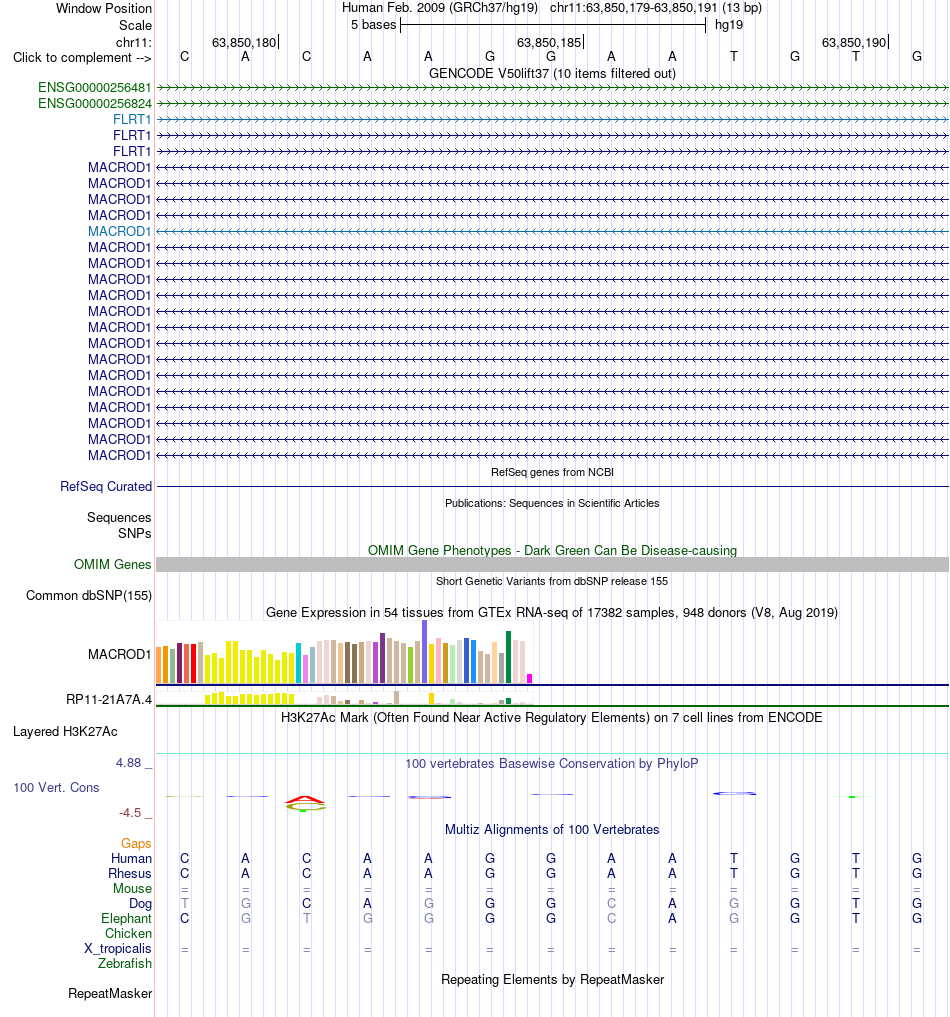The width and height of the screenshot is (950, 1017).
Task: Click the X_tropicalis alignment row label
Action: click(x=118, y=948)
